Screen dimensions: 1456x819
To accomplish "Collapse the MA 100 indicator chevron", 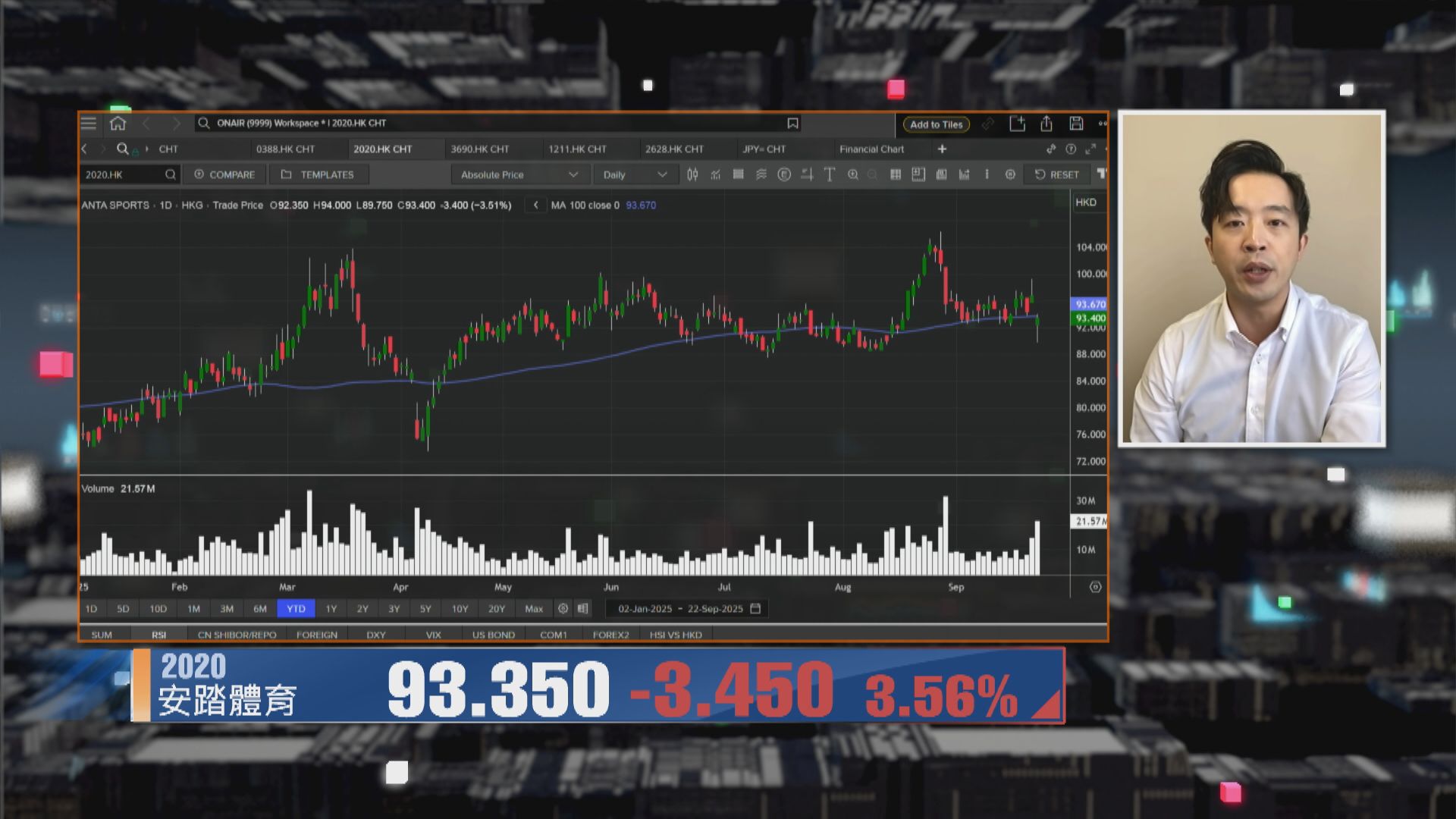I will [x=535, y=205].
